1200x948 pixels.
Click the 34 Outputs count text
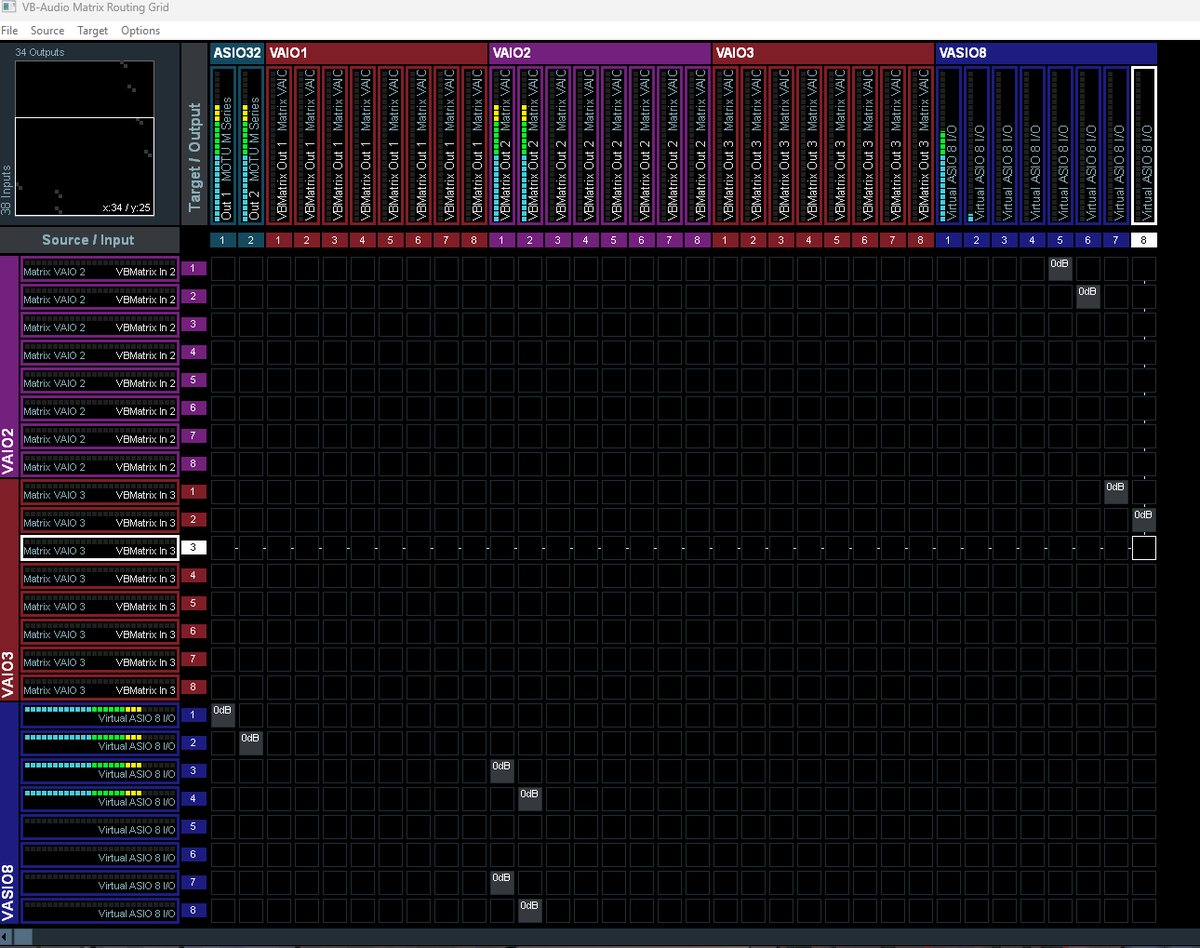pyautogui.click(x=40, y=52)
